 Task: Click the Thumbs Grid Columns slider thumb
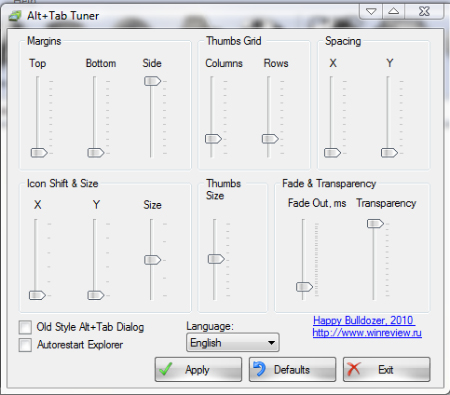[x=213, y=139]
